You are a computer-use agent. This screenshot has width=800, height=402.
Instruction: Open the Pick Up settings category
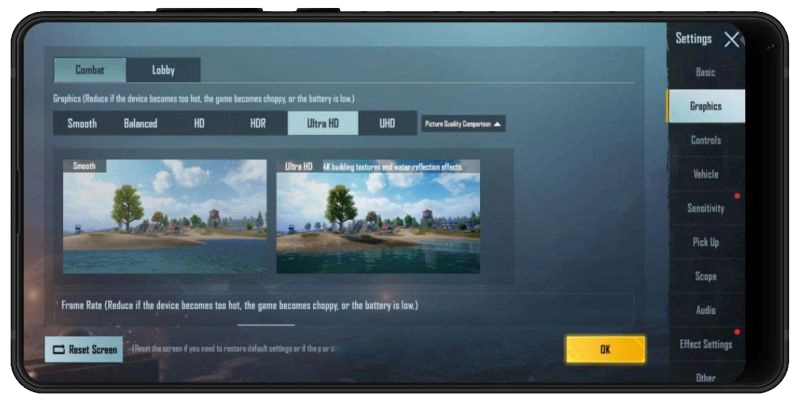click(706, 242)
